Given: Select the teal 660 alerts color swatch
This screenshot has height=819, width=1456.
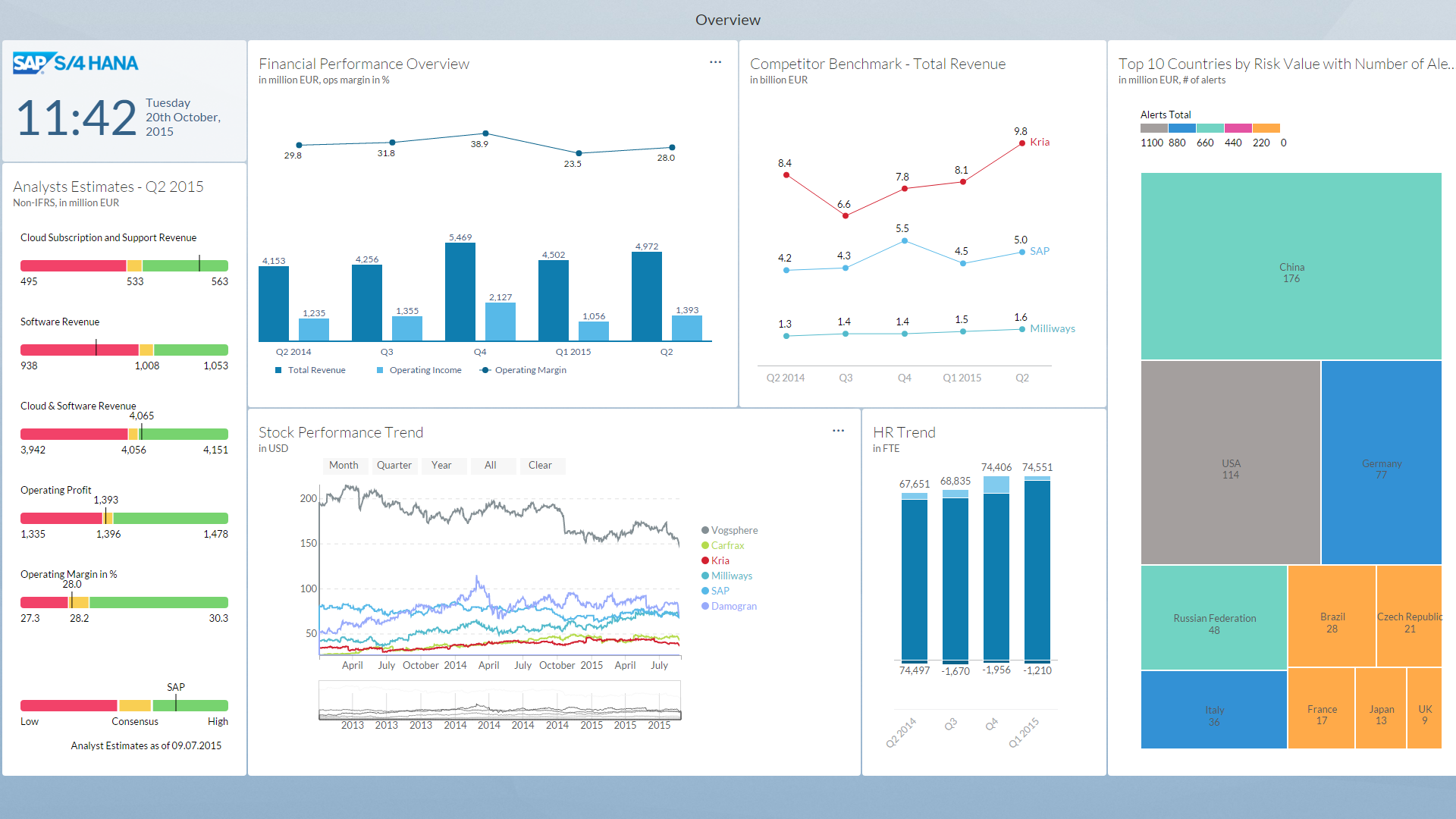Looking at the screenshot, I should point(1210,128).
